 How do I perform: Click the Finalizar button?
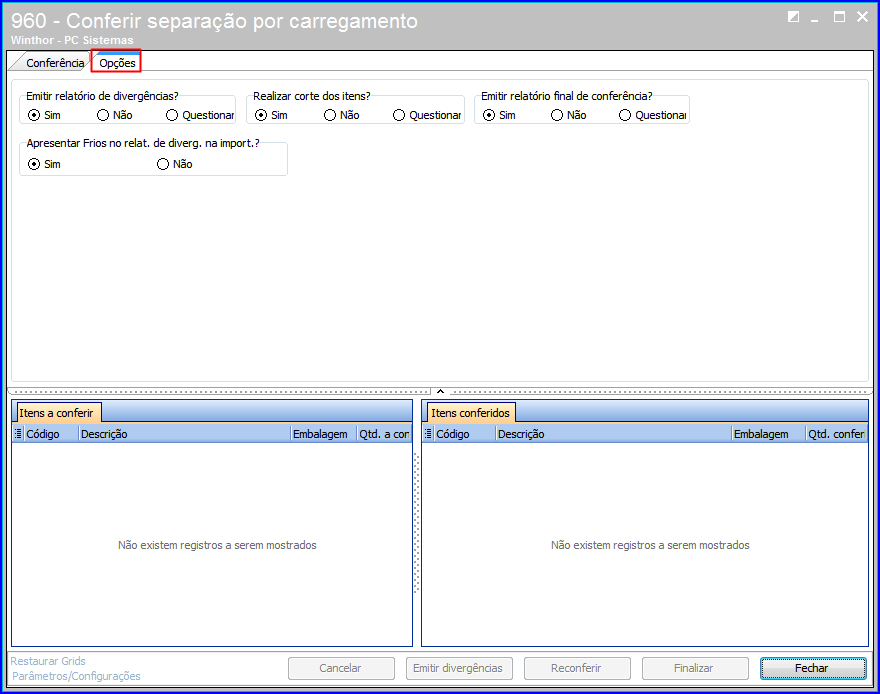(695, 668)
